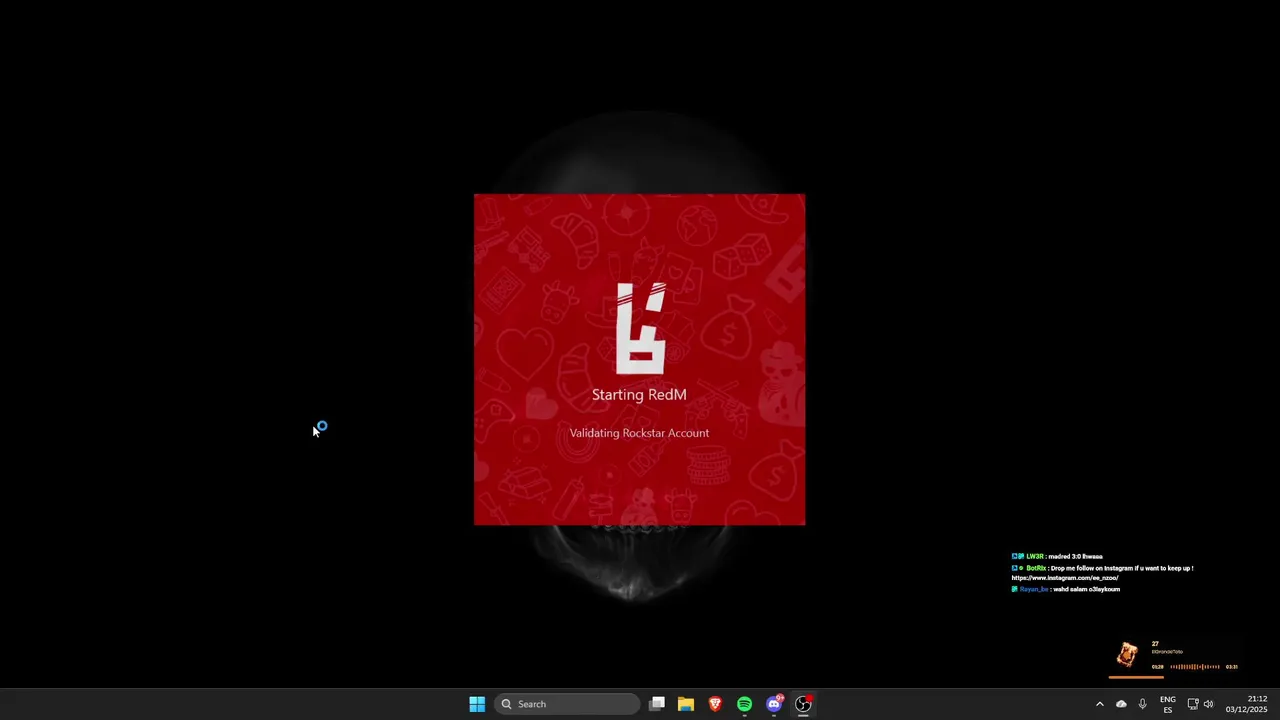Open the Windows Start menu

(x=477, y=704)
